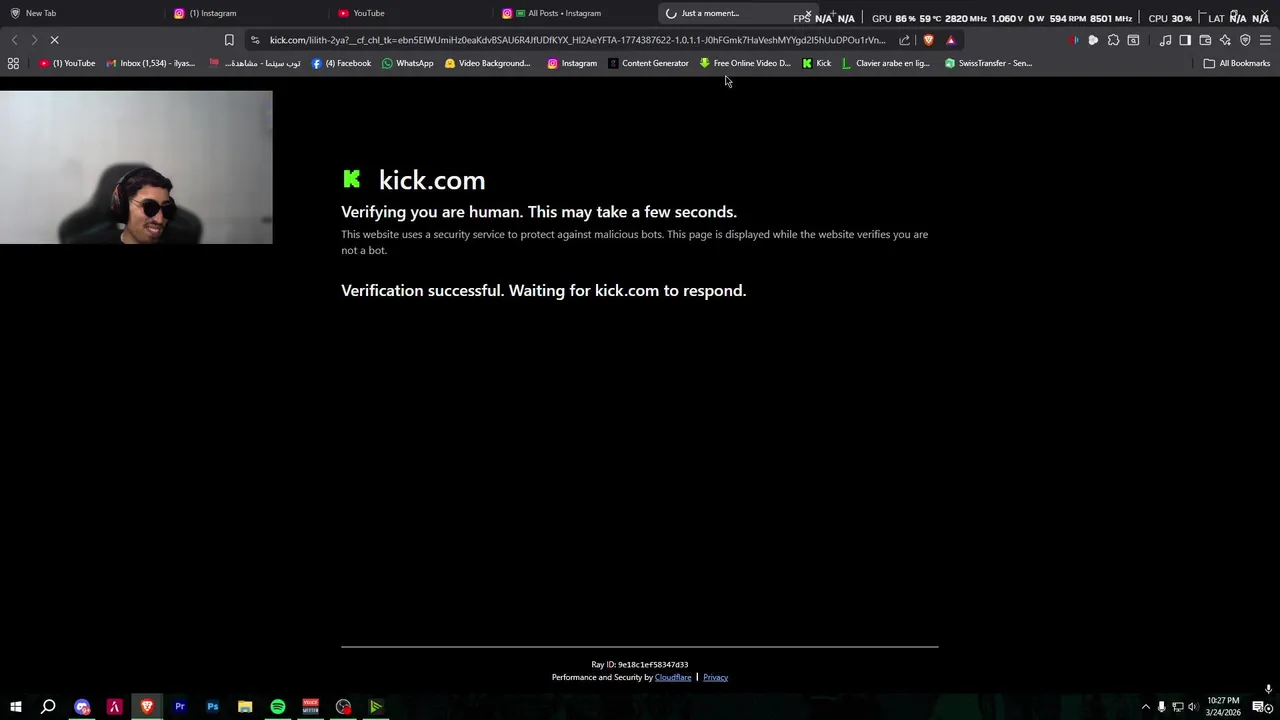Open the Windows notification center icon

(1258, 707)
